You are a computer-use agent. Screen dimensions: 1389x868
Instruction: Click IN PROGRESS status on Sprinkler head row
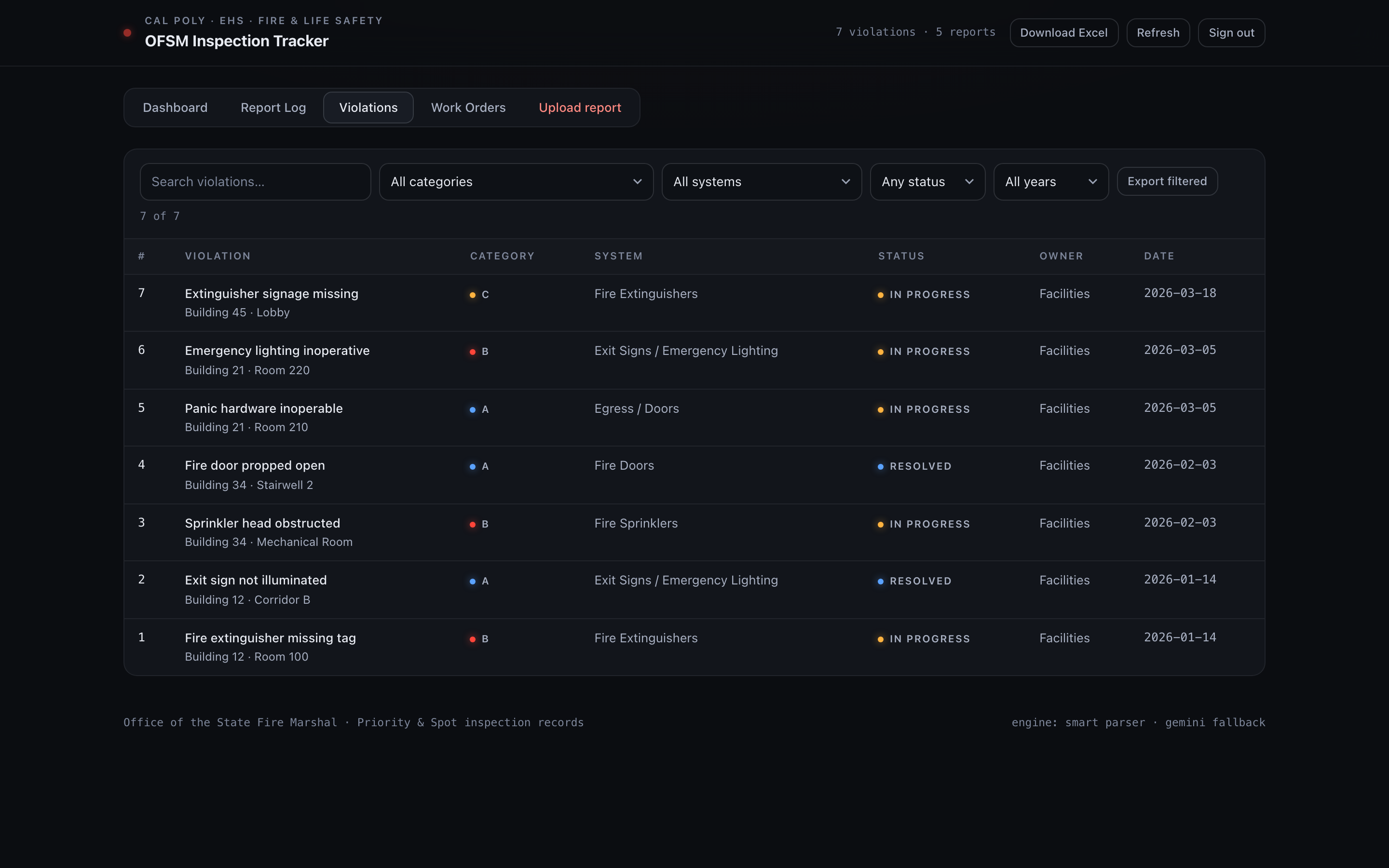pyautogui.click(x=924, y=525)
